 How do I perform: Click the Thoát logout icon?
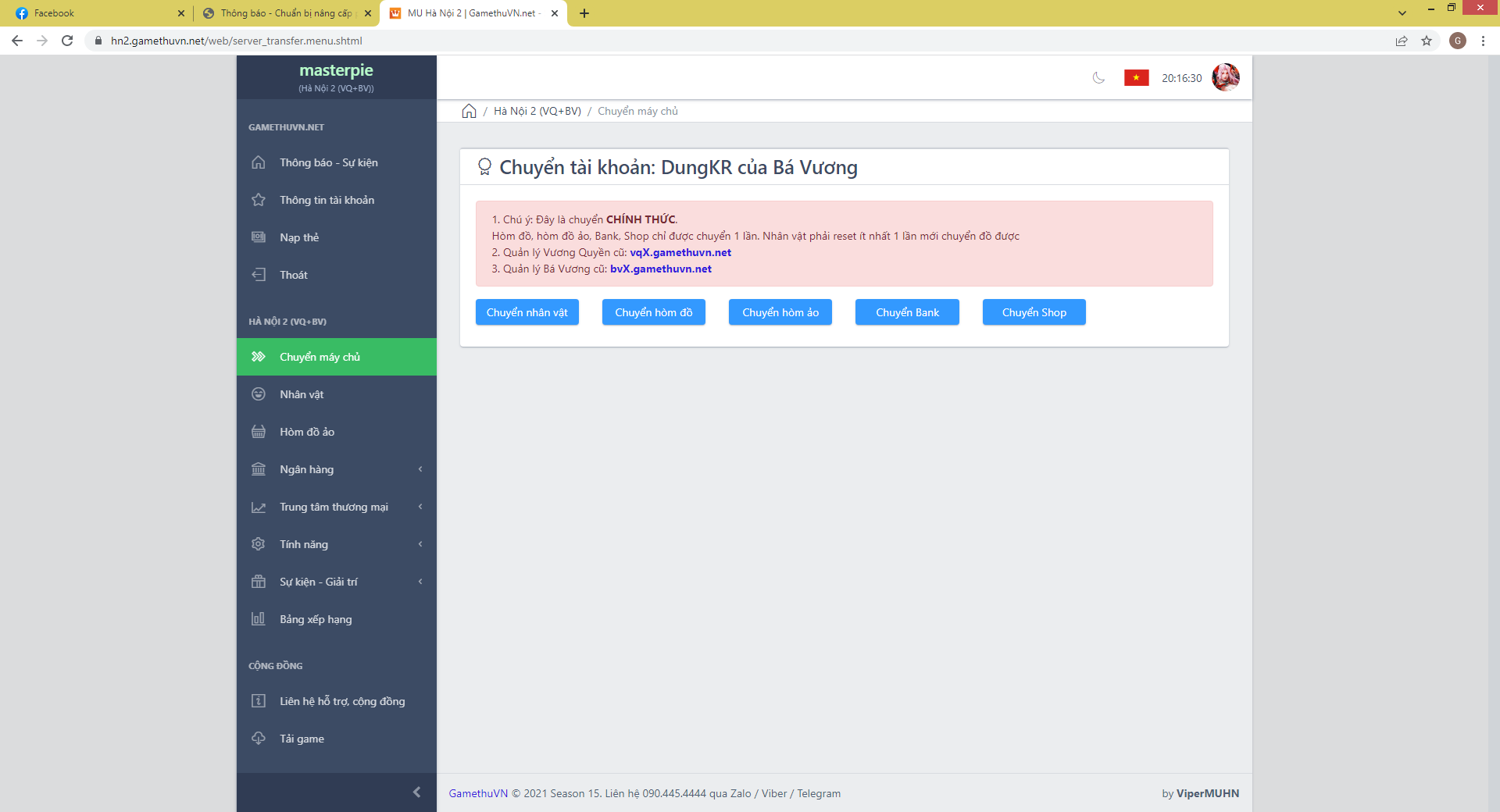coord(259,275)
